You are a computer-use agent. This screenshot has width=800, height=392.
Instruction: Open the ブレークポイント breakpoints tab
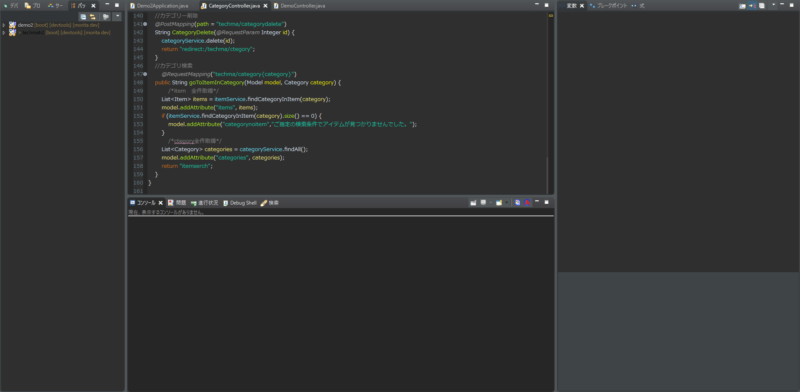point(608,6)
